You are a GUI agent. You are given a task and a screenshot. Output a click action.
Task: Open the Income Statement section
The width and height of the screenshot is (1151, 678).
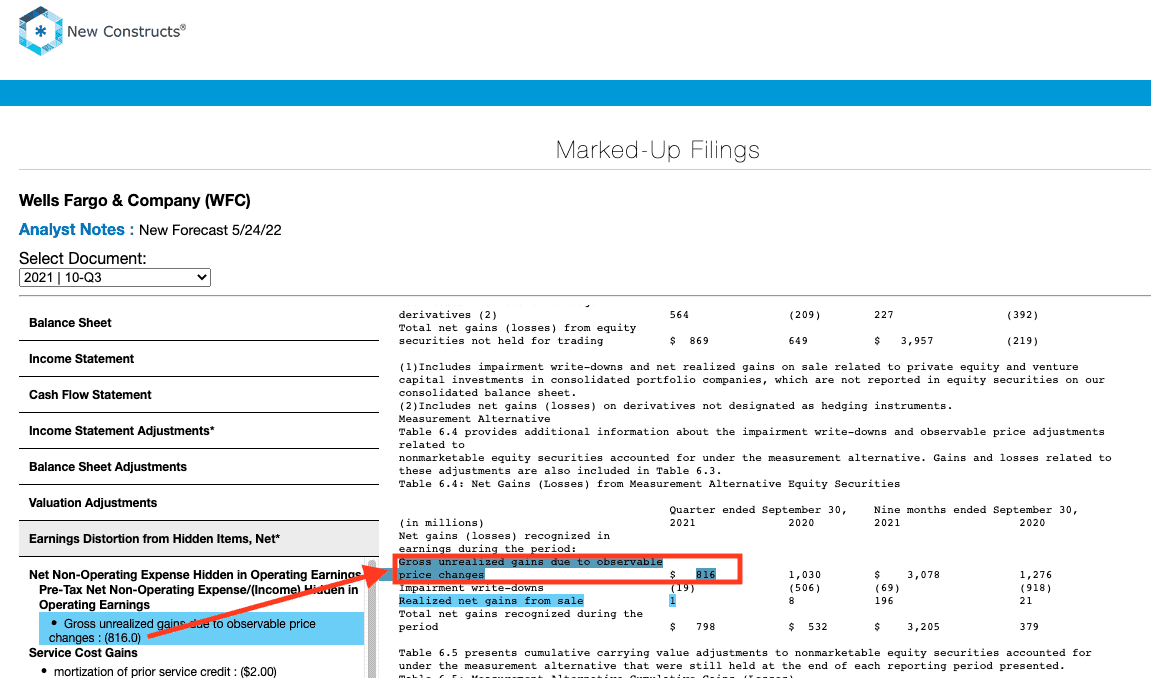click(199, 359)
